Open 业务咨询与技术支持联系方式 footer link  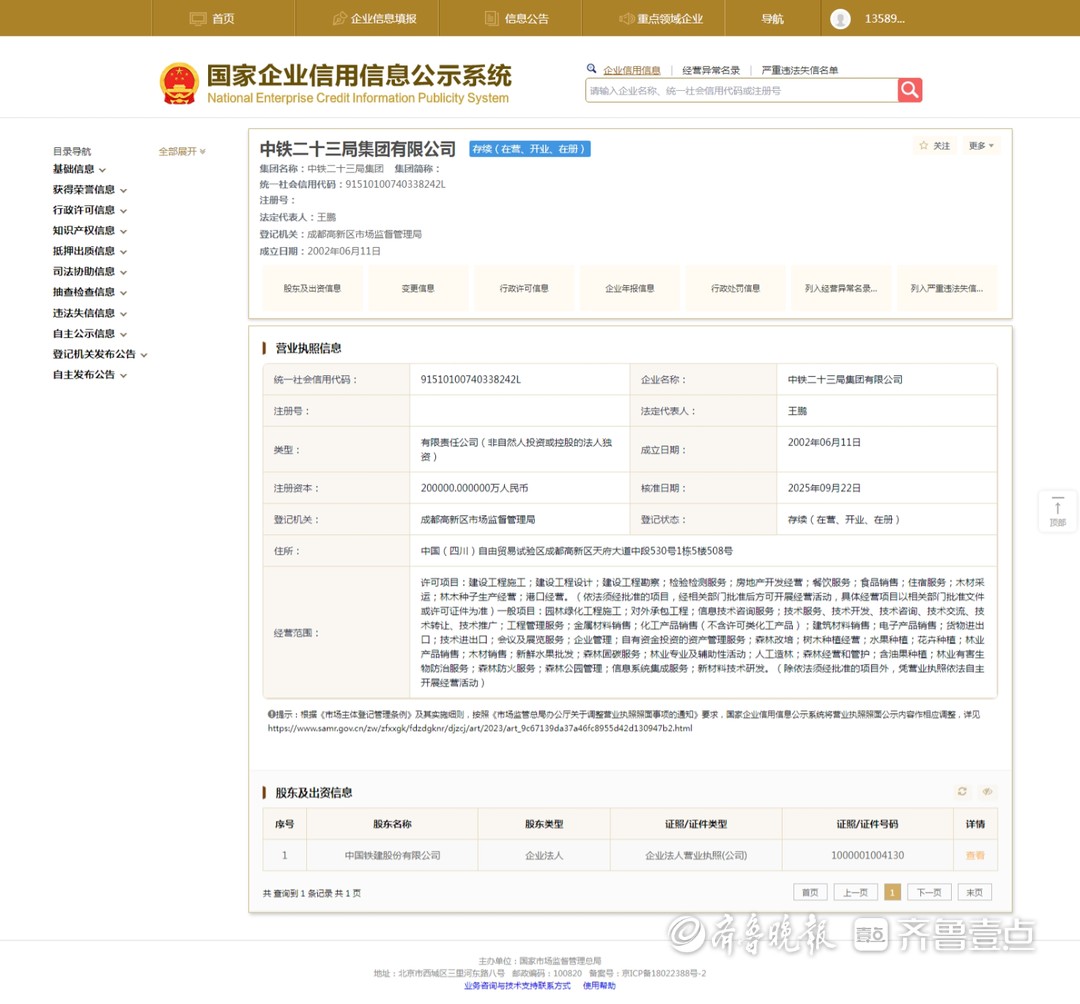(x=517, y=986)
